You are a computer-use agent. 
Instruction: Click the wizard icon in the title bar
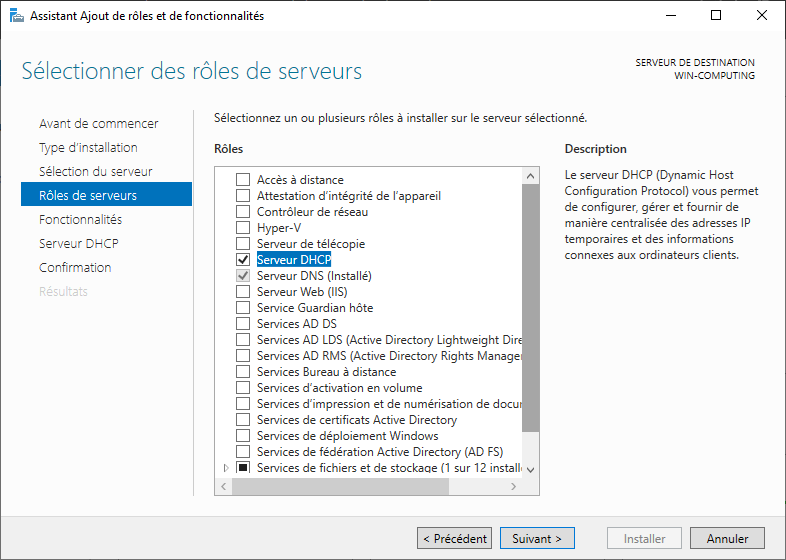click(16, 16)
